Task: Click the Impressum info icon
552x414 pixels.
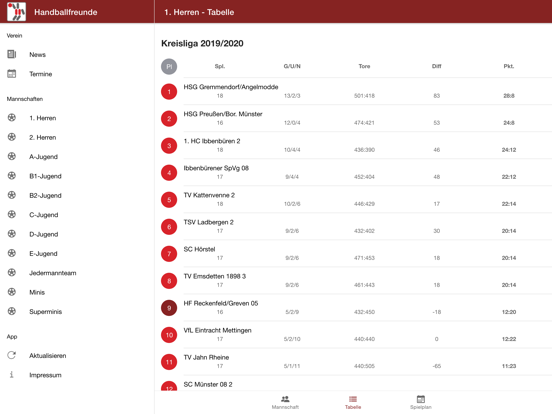Action: point(12,375)
